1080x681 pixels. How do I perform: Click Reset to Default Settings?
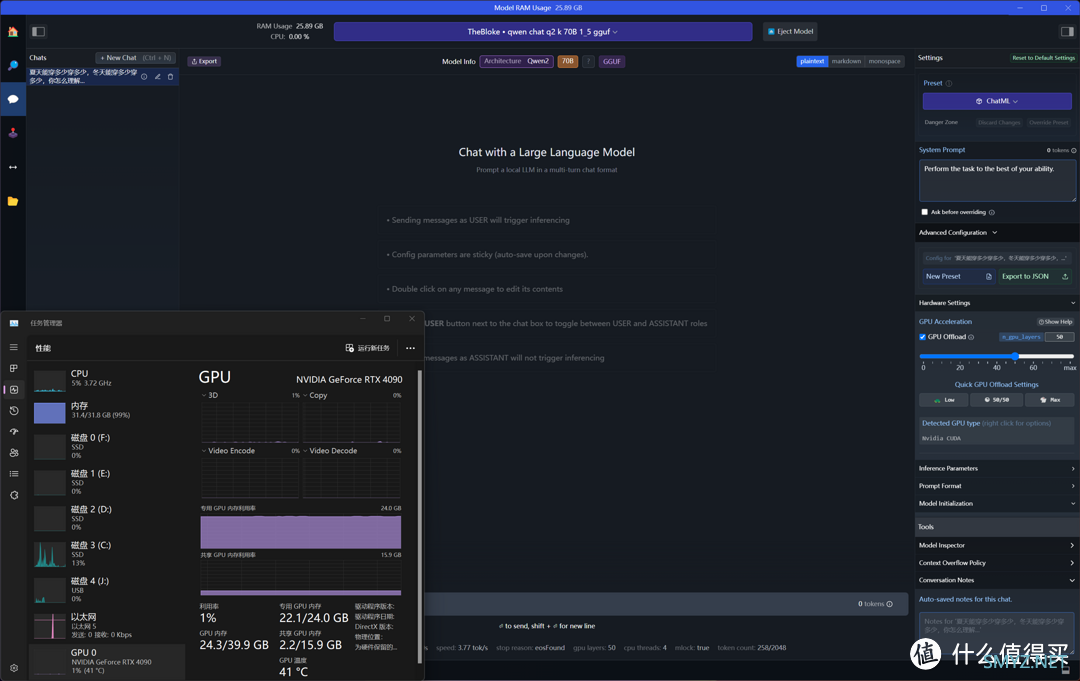coord(1043,58)
